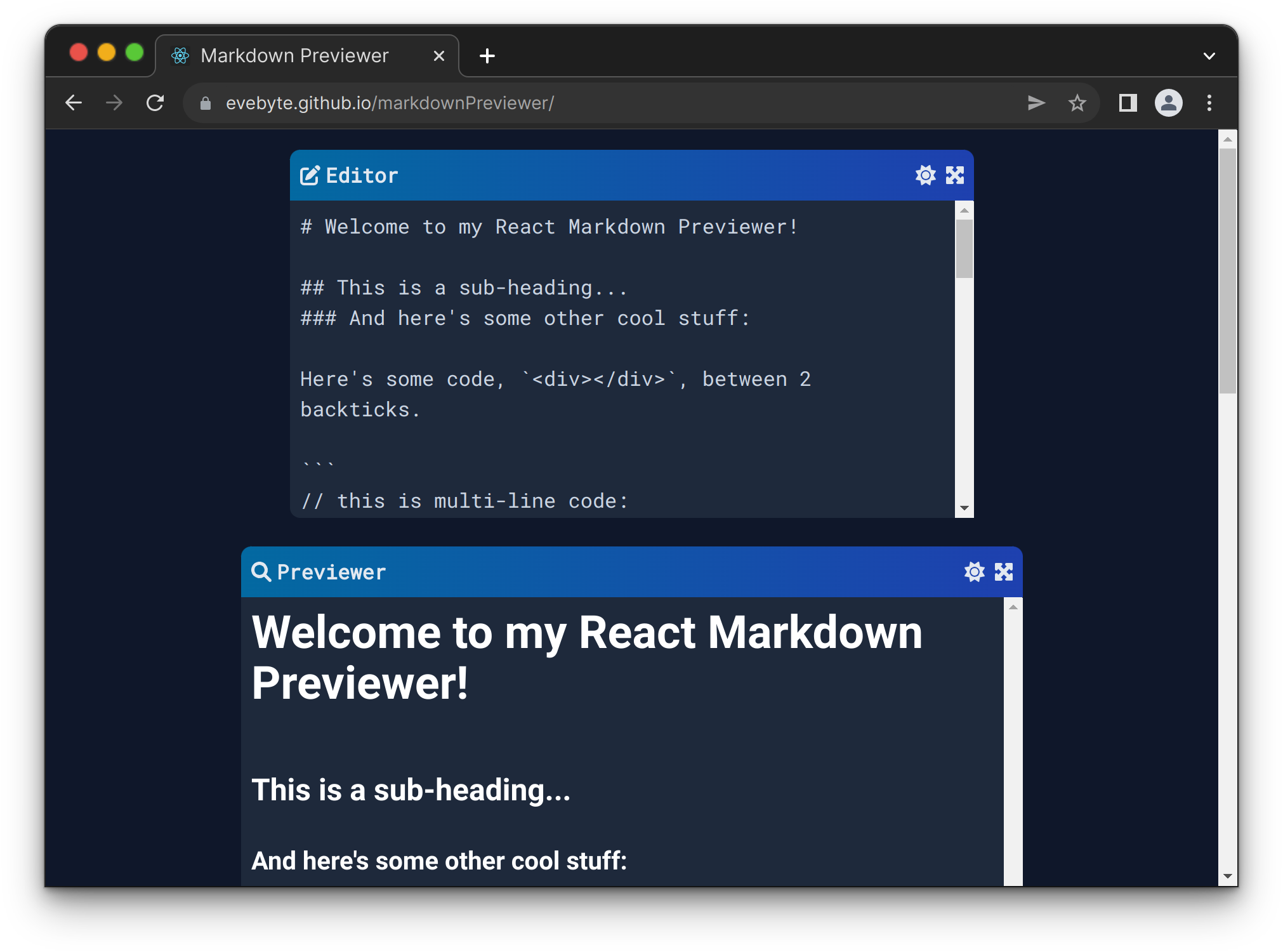Click editor line '# Welcome to my React Markdown Previewer!'

[549, 227]
